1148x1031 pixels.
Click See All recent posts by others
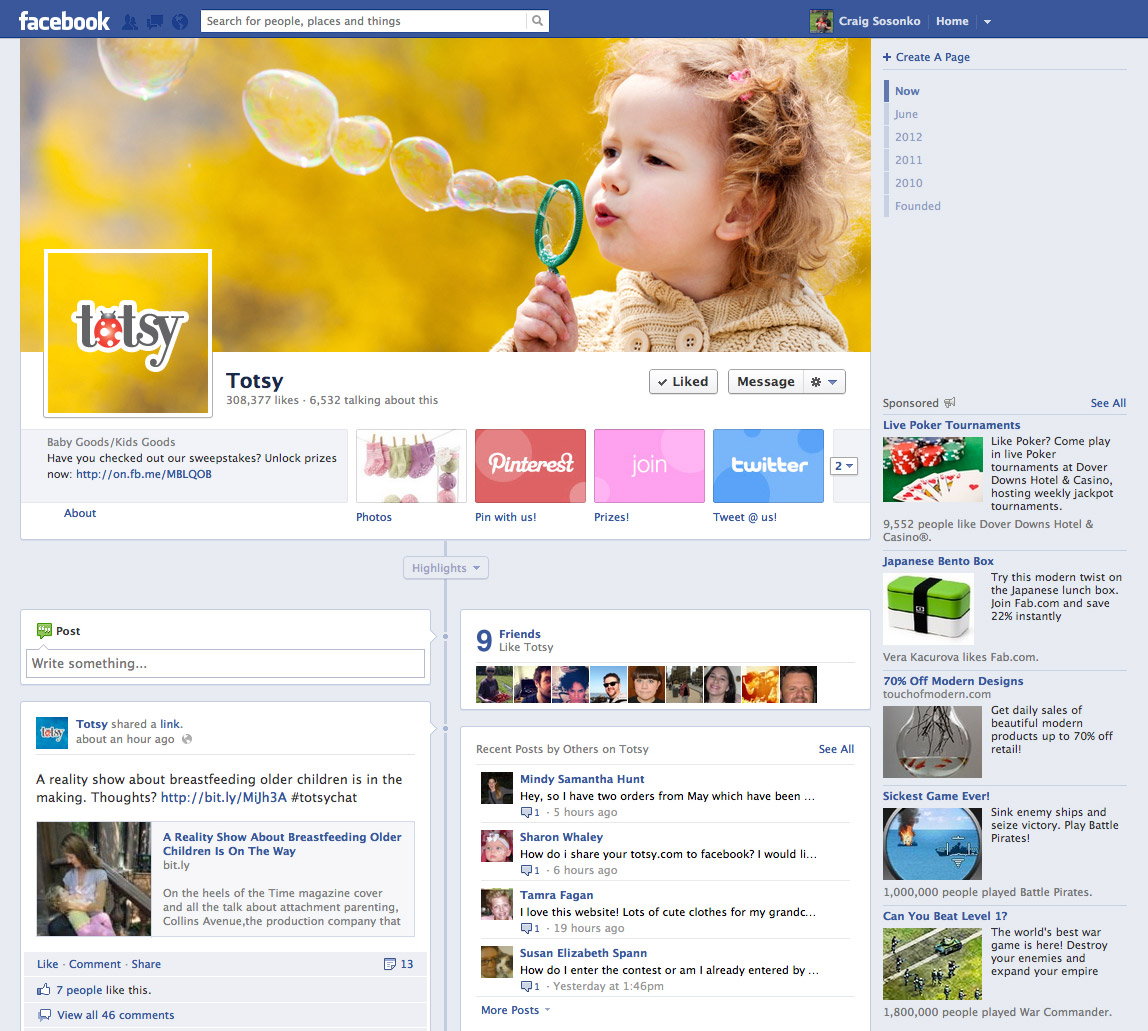[836, 749]
